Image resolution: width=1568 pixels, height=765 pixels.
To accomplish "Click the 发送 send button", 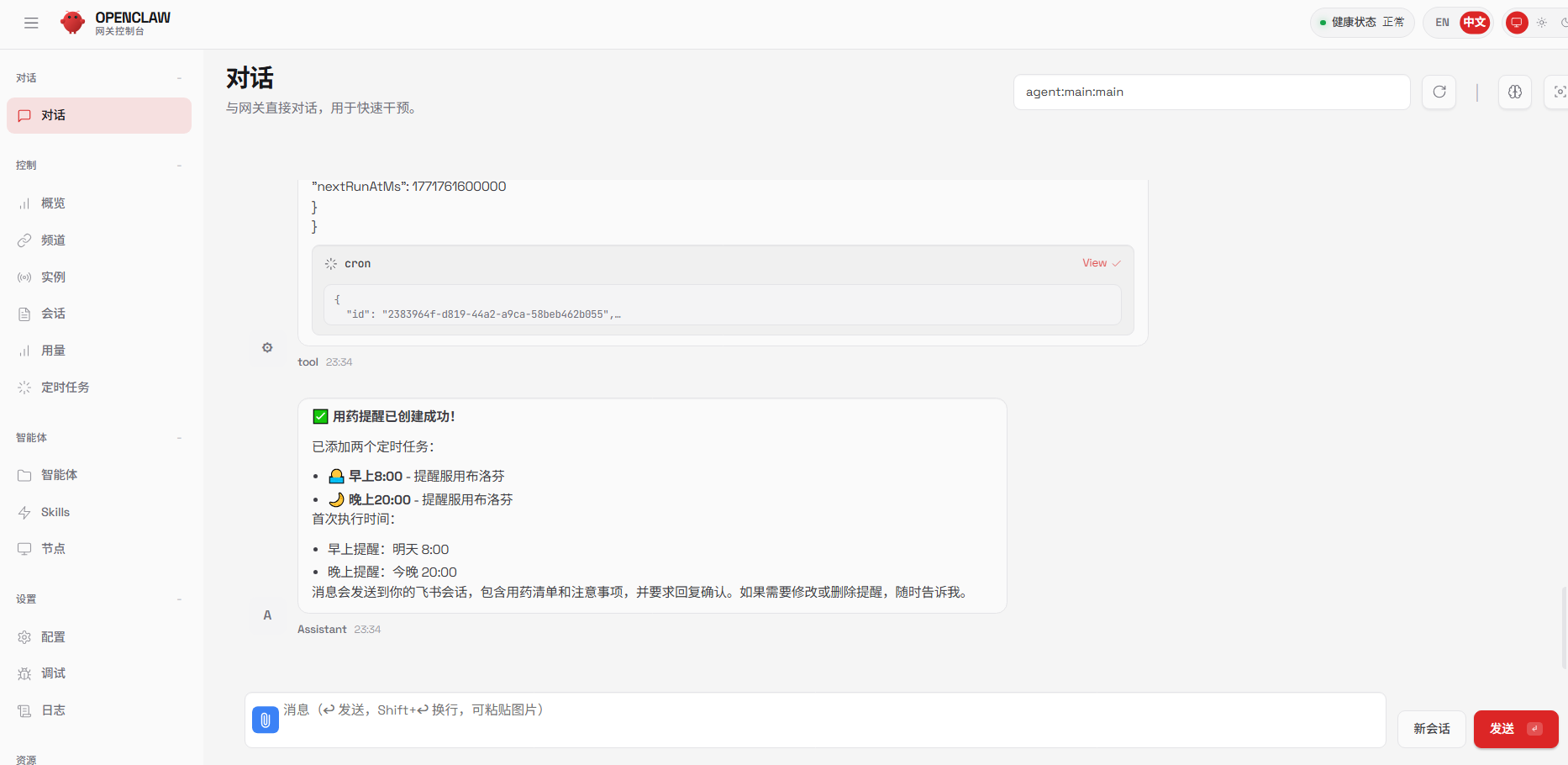I will coord(1515,729).
